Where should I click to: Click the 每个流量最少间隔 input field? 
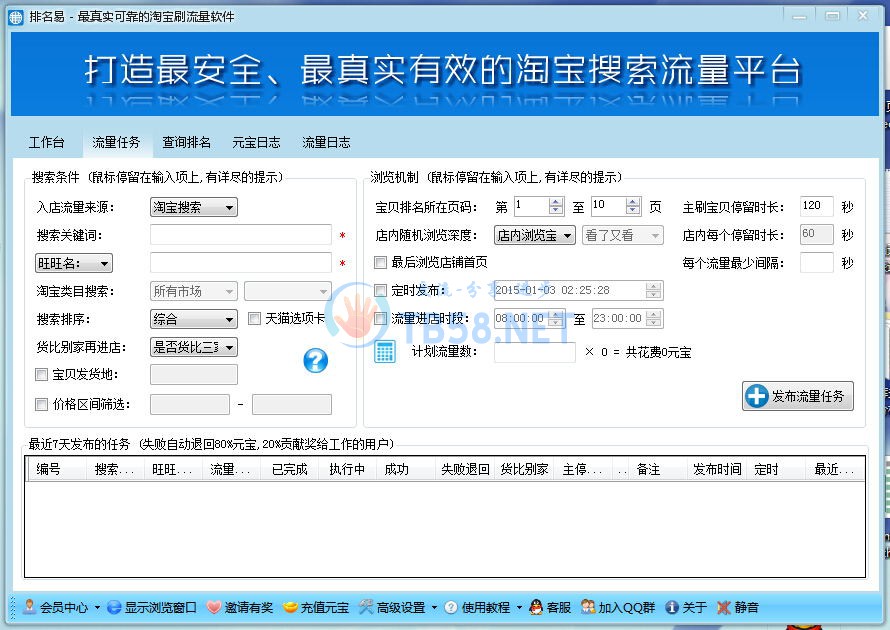(x=817, y=263)
